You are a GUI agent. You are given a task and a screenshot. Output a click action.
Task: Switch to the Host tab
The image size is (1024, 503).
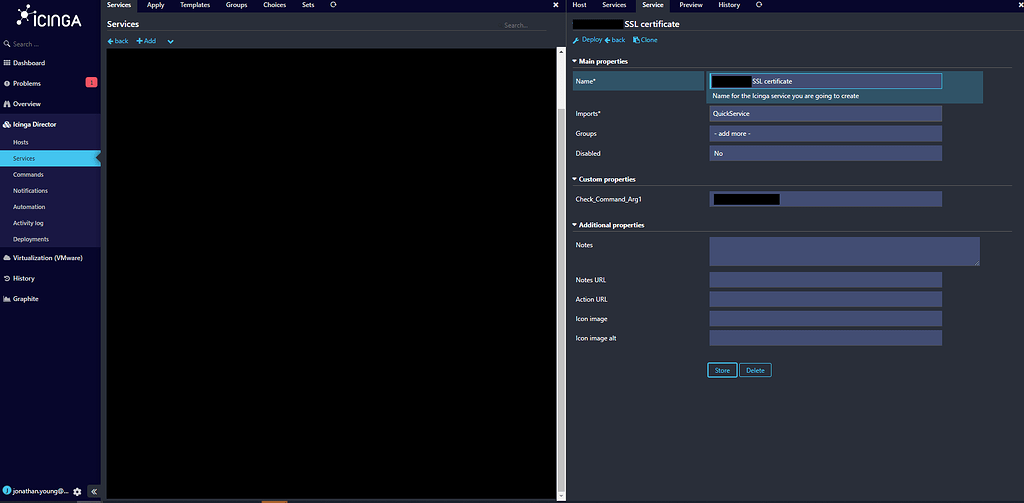579,5
